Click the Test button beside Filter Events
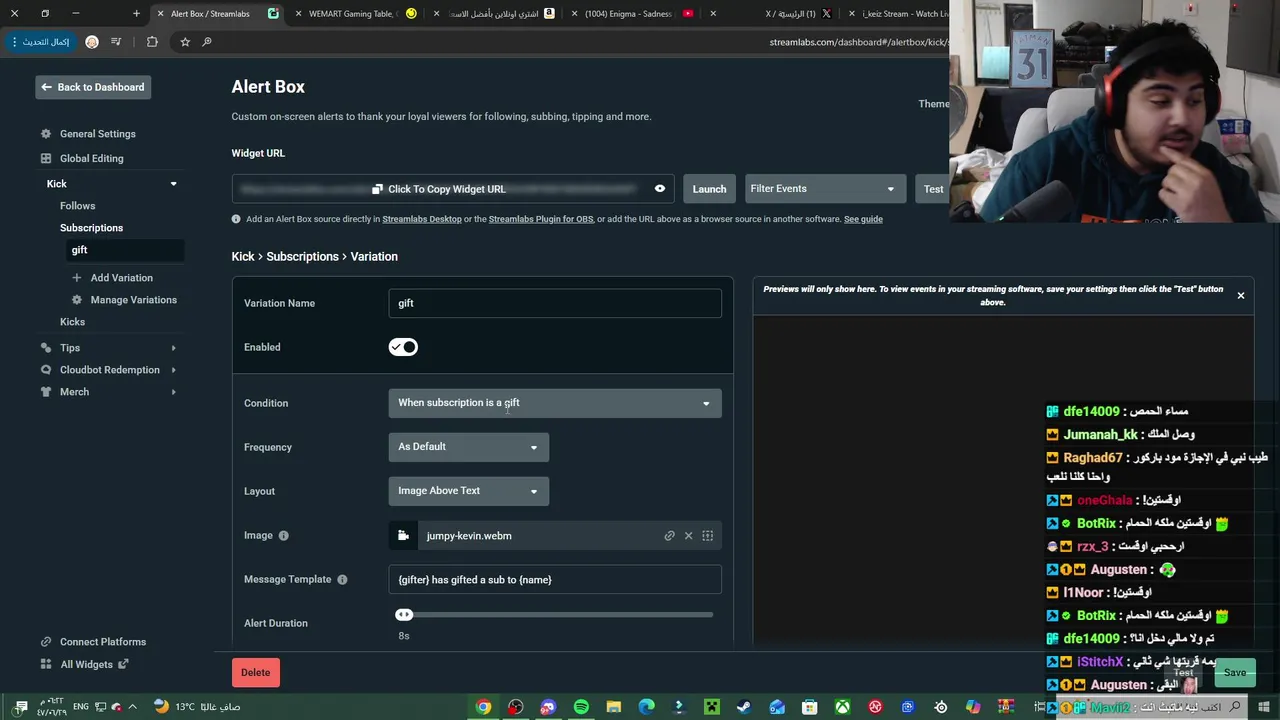Screen dimensions: 1280x720 tap(932, 189)
